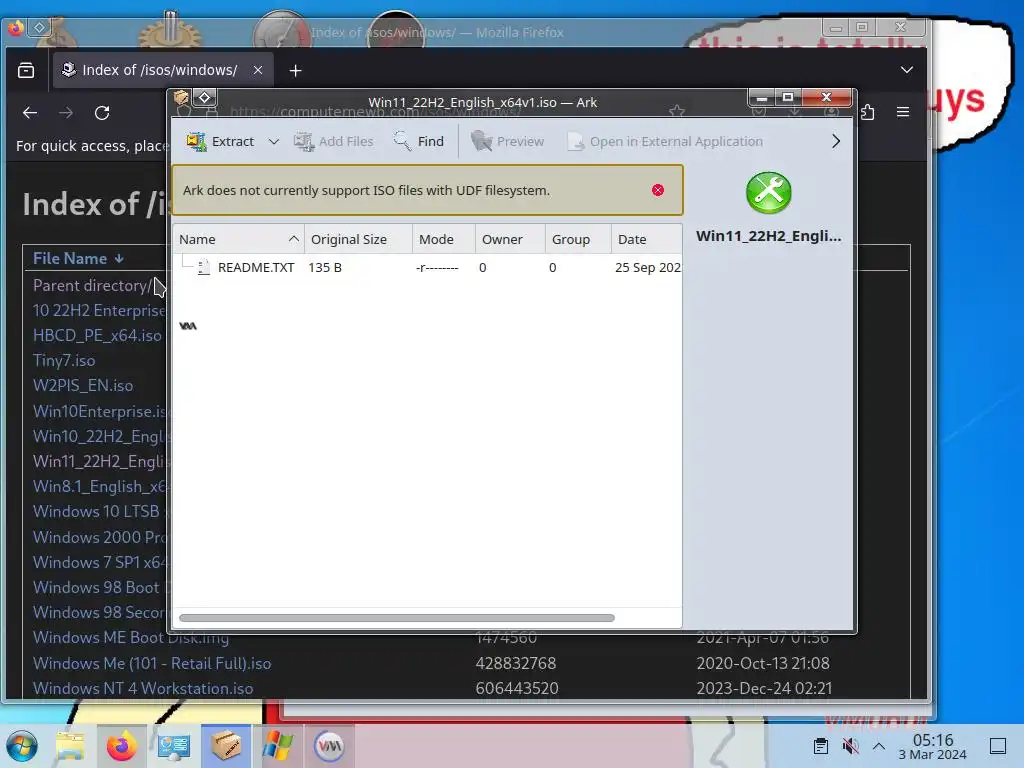Sort Firefox listing by File Name
Viewport: 1024px width, 768px height.
tap(78, 259)
